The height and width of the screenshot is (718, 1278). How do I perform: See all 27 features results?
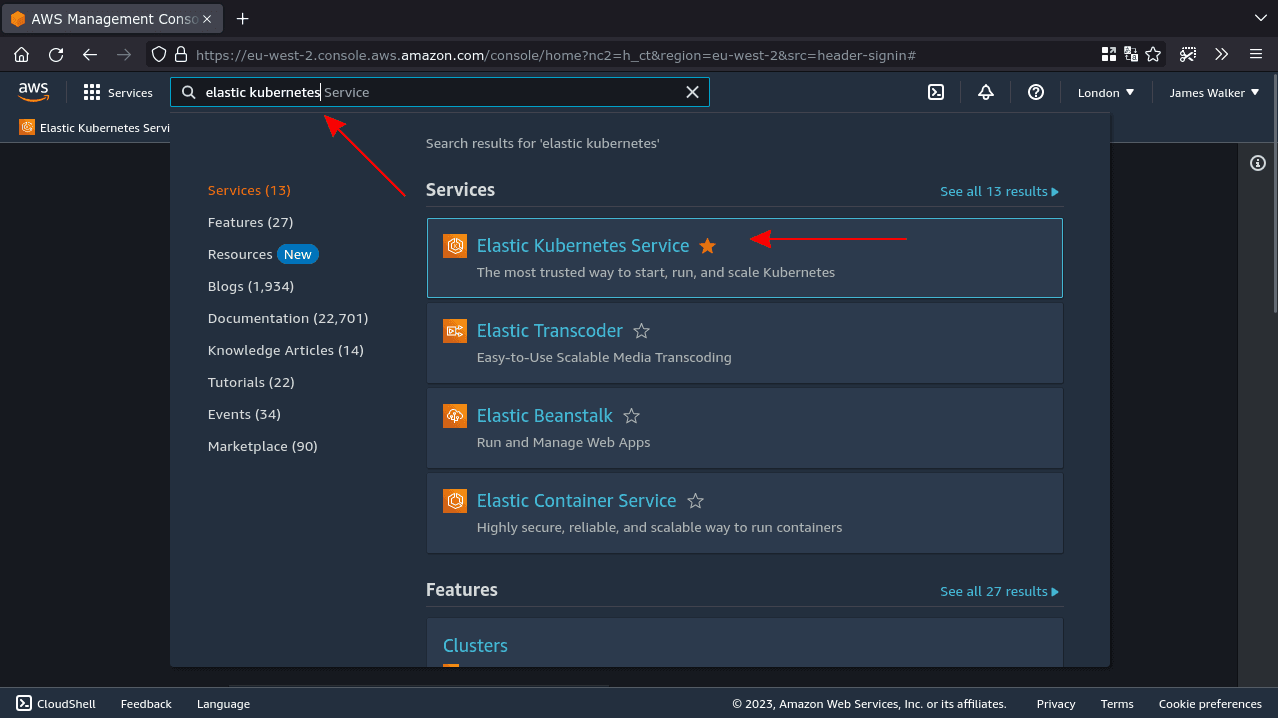click(x=999, y=591)
